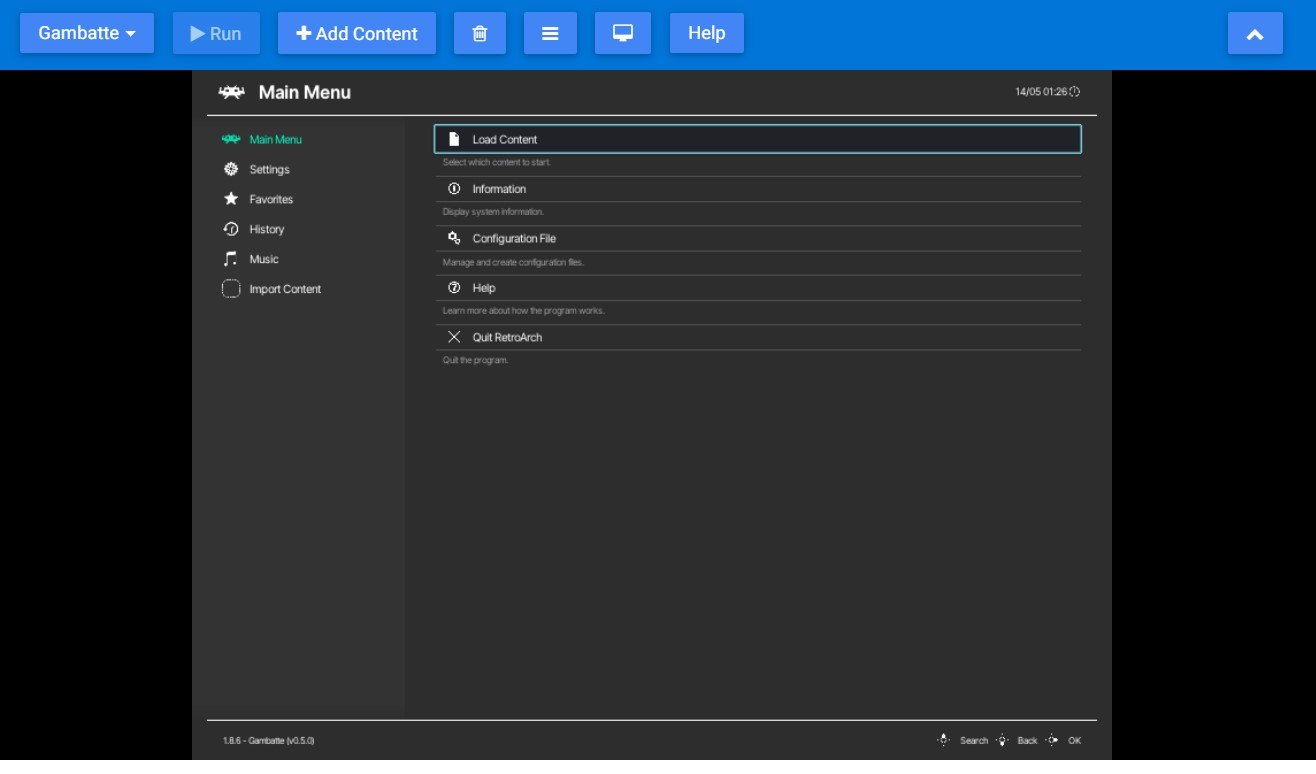The image size is (1316, 774).
Task: Click the trash can delete icon
Action: [480, 33]
